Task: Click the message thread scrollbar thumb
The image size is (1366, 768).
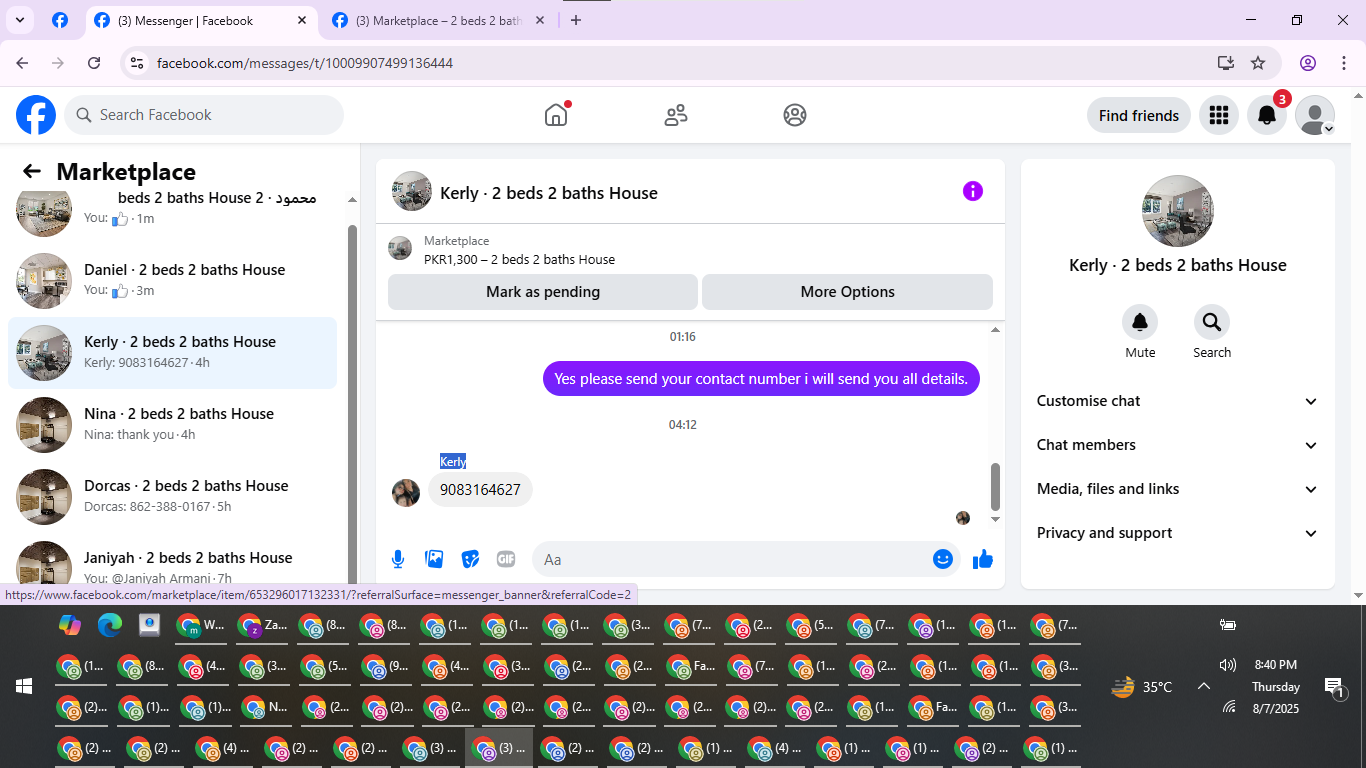Action: 995,487
